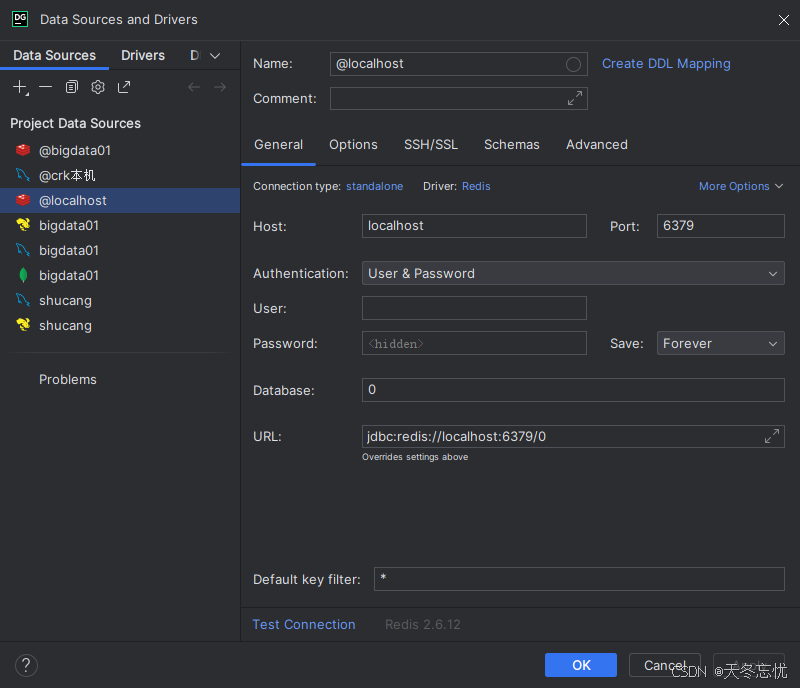
Task: Click Project Data Sources heading
Action: 76,124
